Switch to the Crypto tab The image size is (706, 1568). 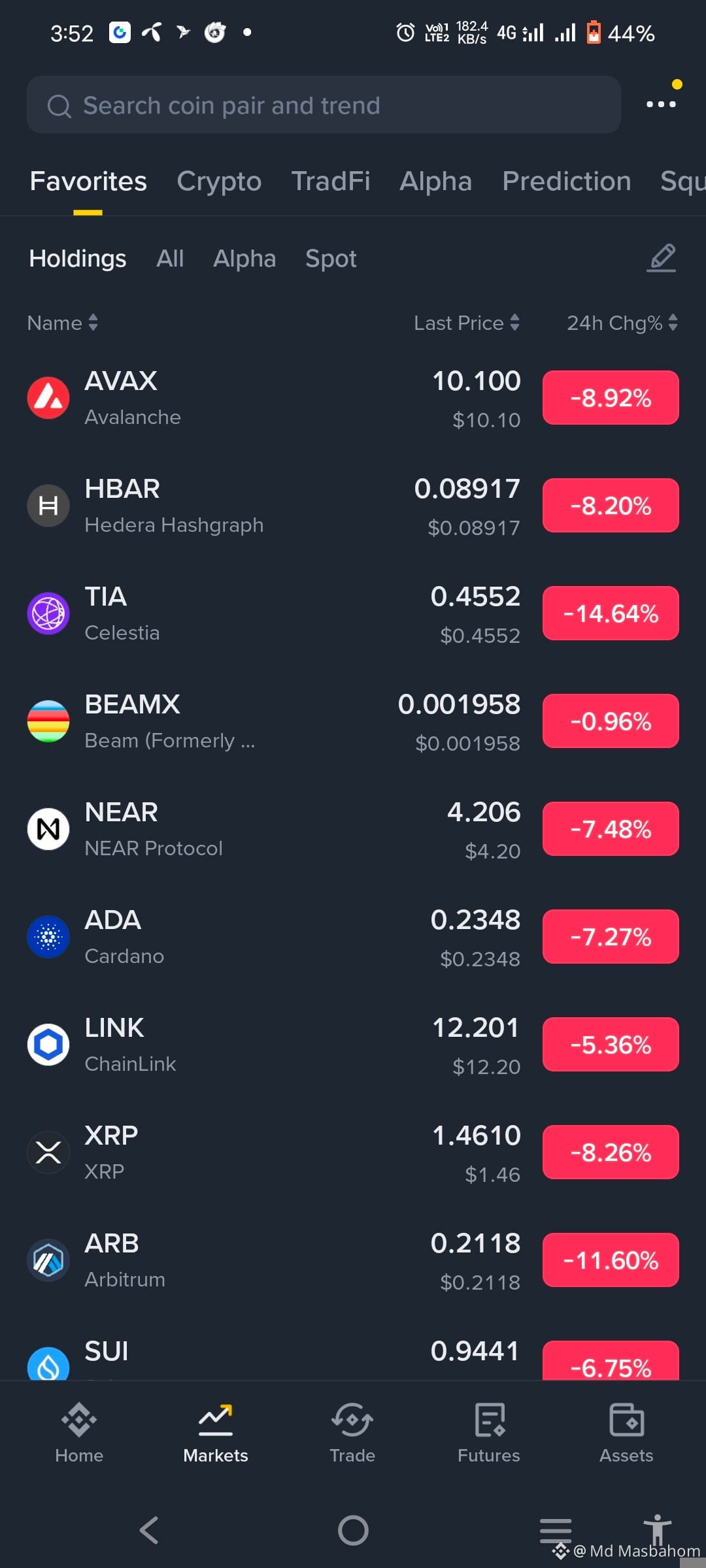[219, 181]
